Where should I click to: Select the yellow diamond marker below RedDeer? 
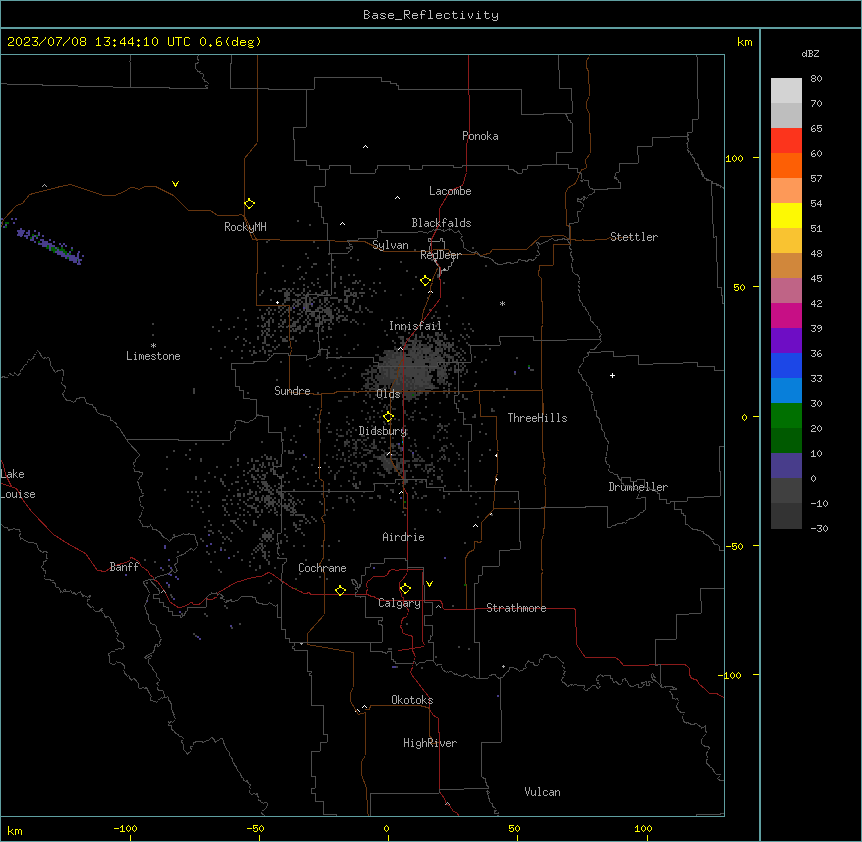point(426,281)
